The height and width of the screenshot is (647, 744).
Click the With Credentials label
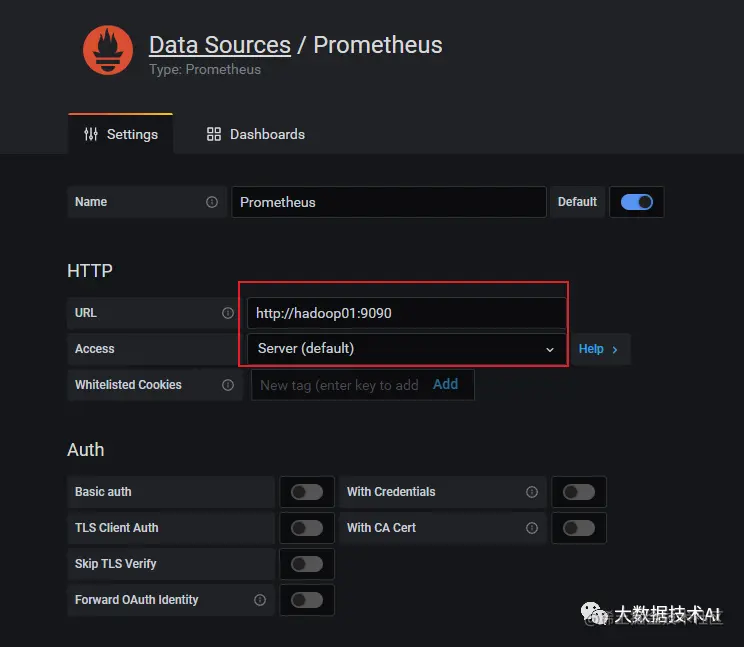[391, 492]
